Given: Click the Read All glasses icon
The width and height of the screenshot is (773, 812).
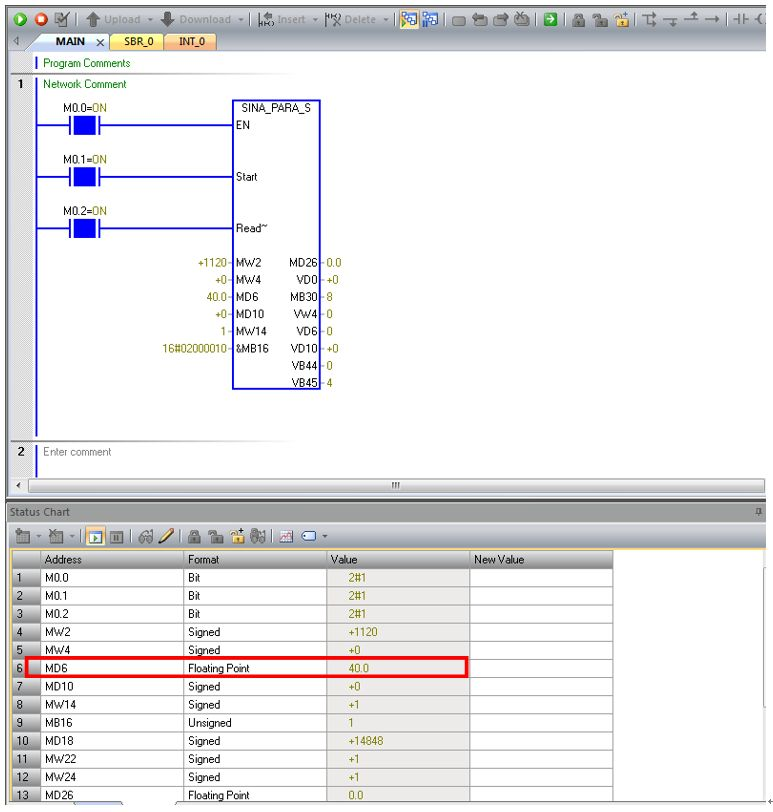Looking at the screenshot, I should 145,536.
